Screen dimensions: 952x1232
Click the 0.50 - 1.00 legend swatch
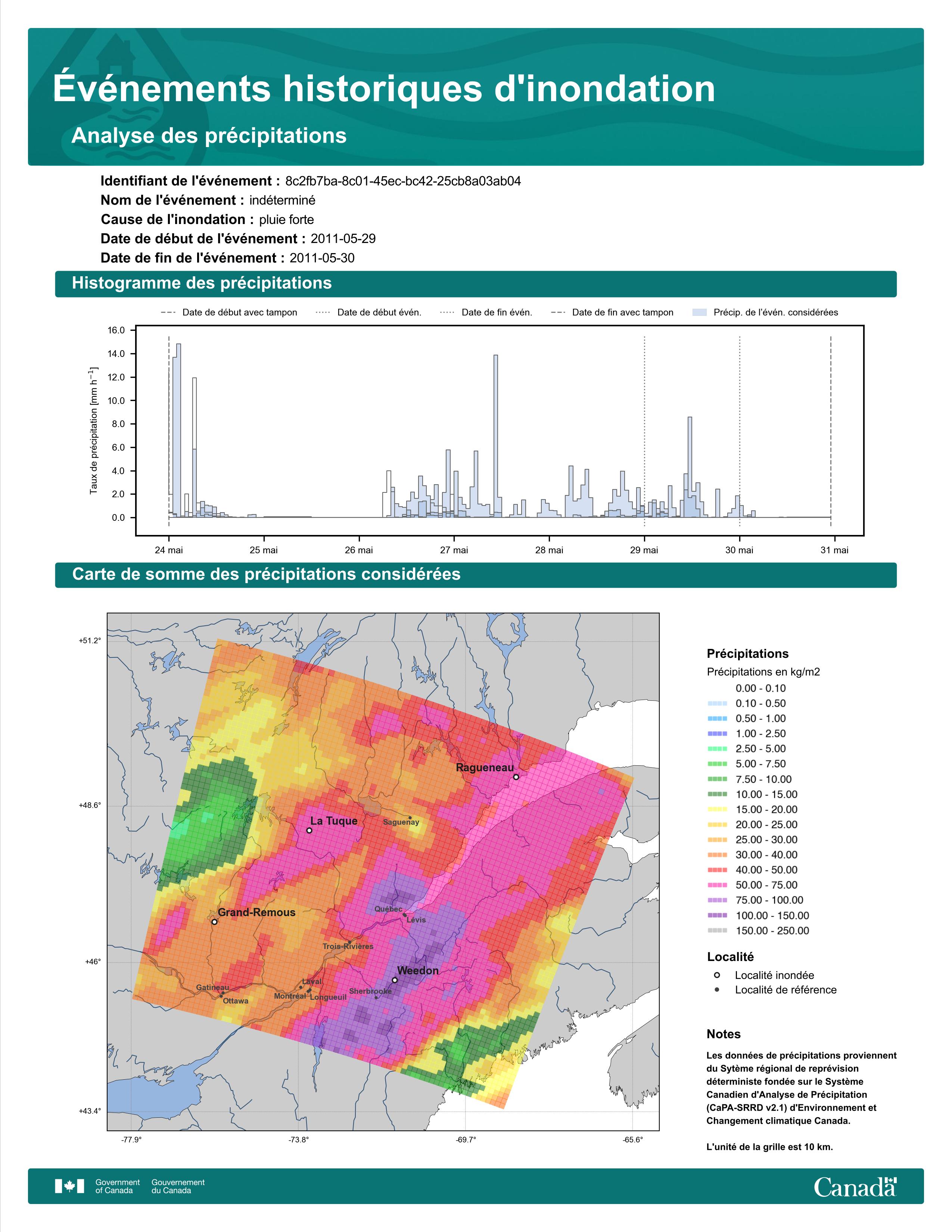[717, 719]
